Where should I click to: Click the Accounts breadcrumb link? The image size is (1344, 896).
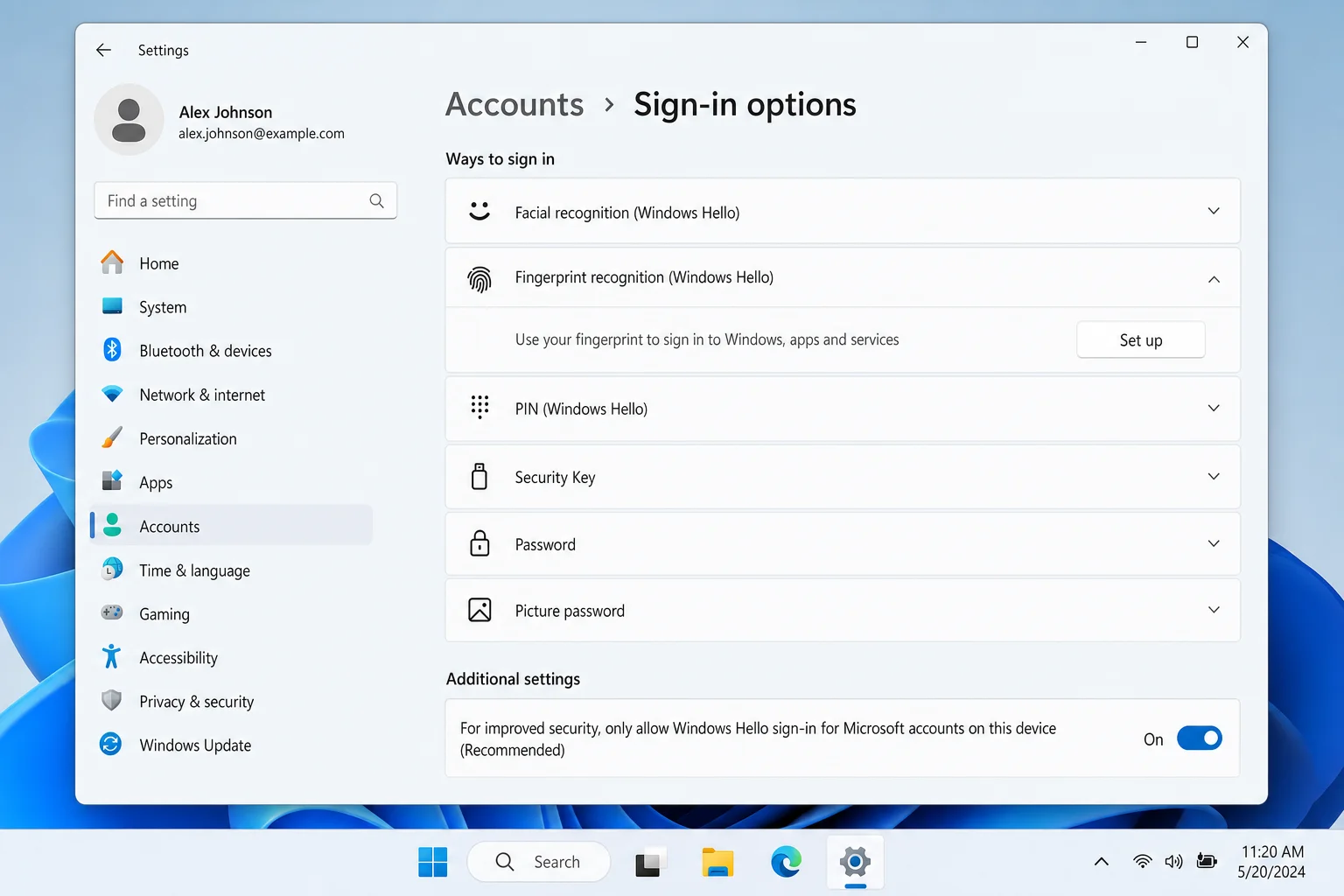(514, 104)
